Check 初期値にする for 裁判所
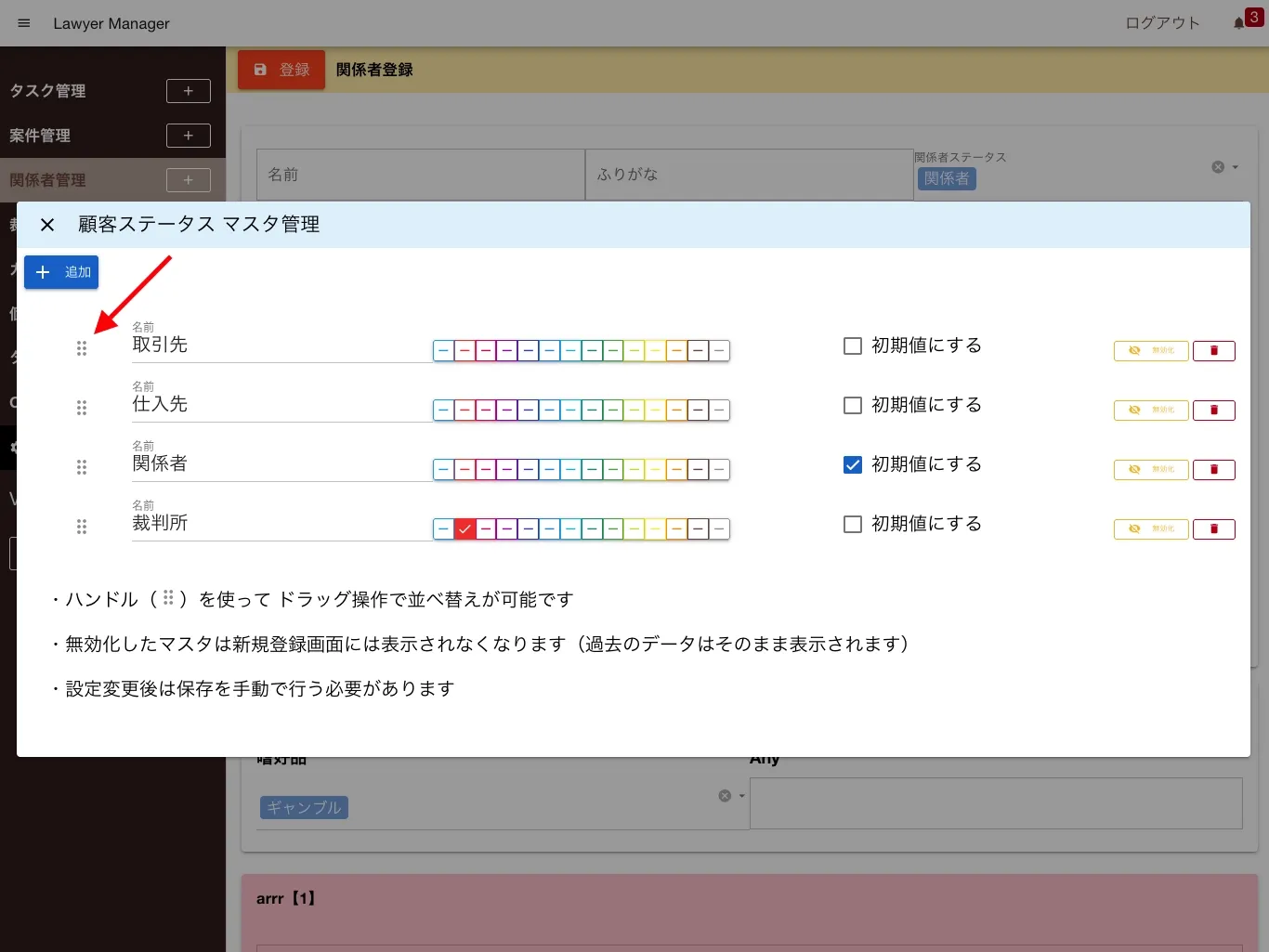1269x952 pixels. tap(853, 524)
